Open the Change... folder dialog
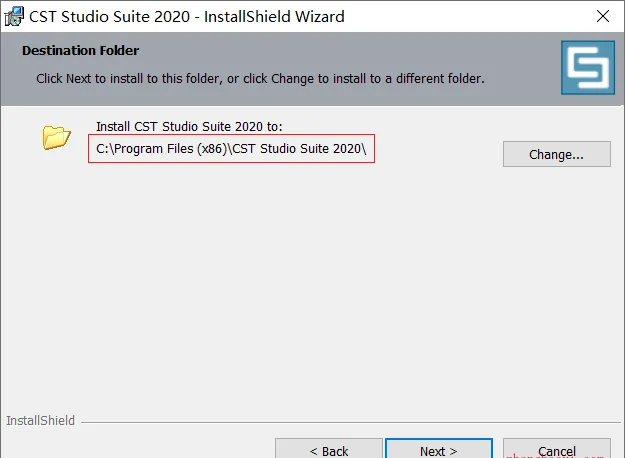Screen dimensions: 625x458 [556, 154]
